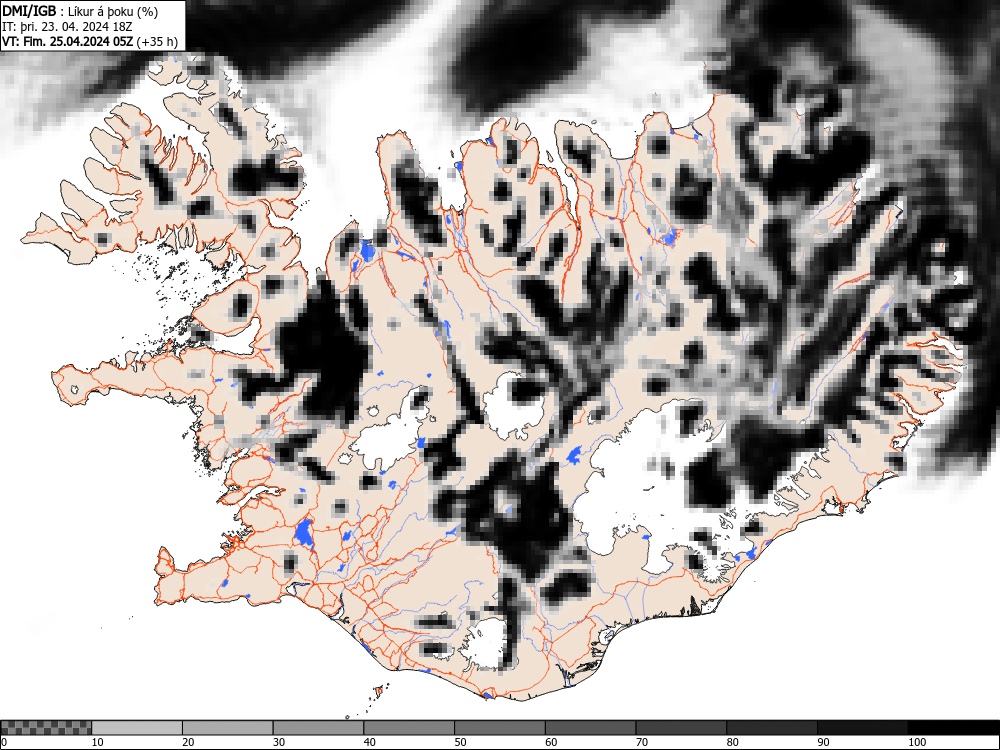The image size is (1000, 750).
Task: Select the 50-60% legend swatch
Action: pos(500,728)
